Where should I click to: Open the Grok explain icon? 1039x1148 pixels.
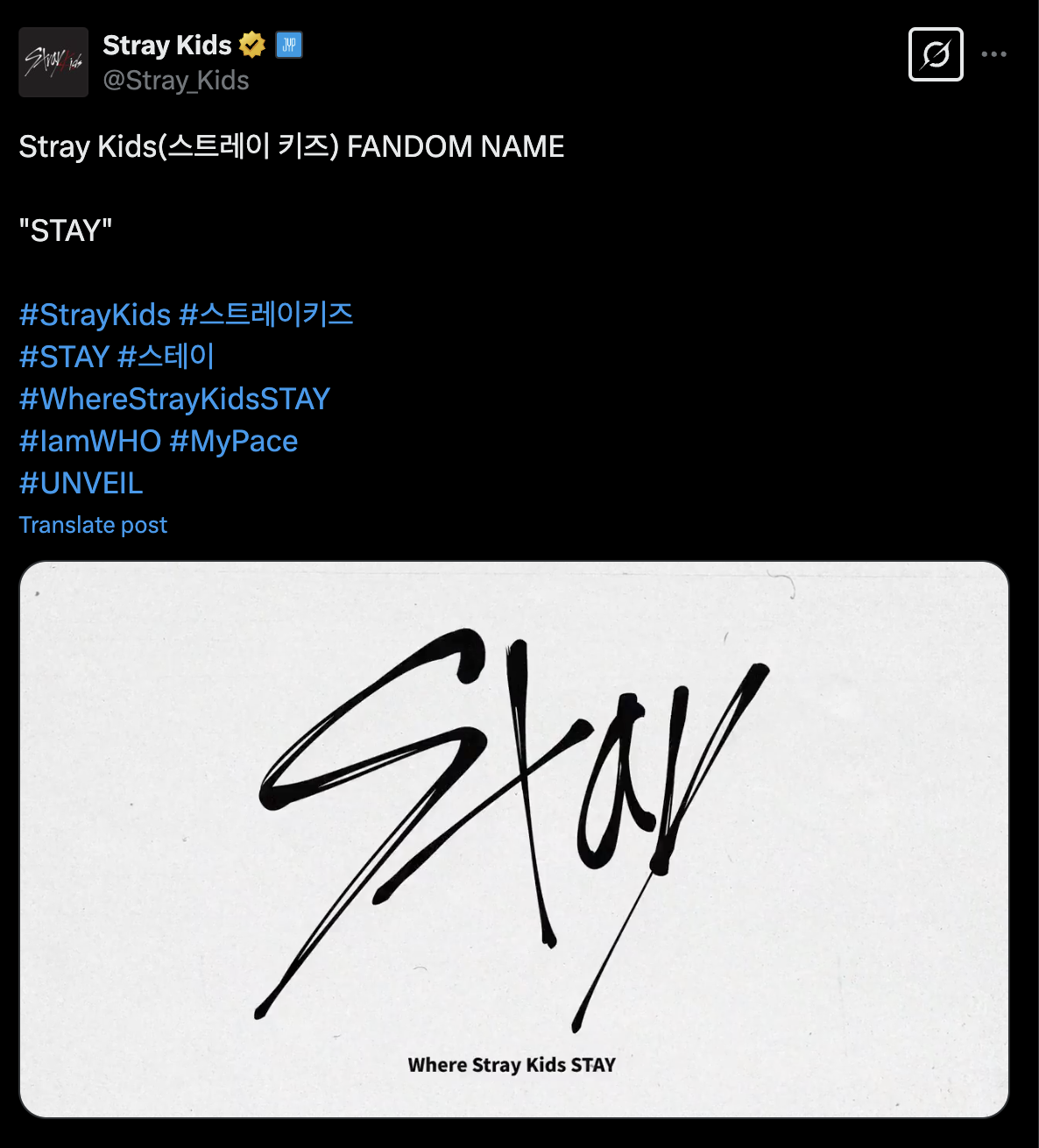(936, 54)
